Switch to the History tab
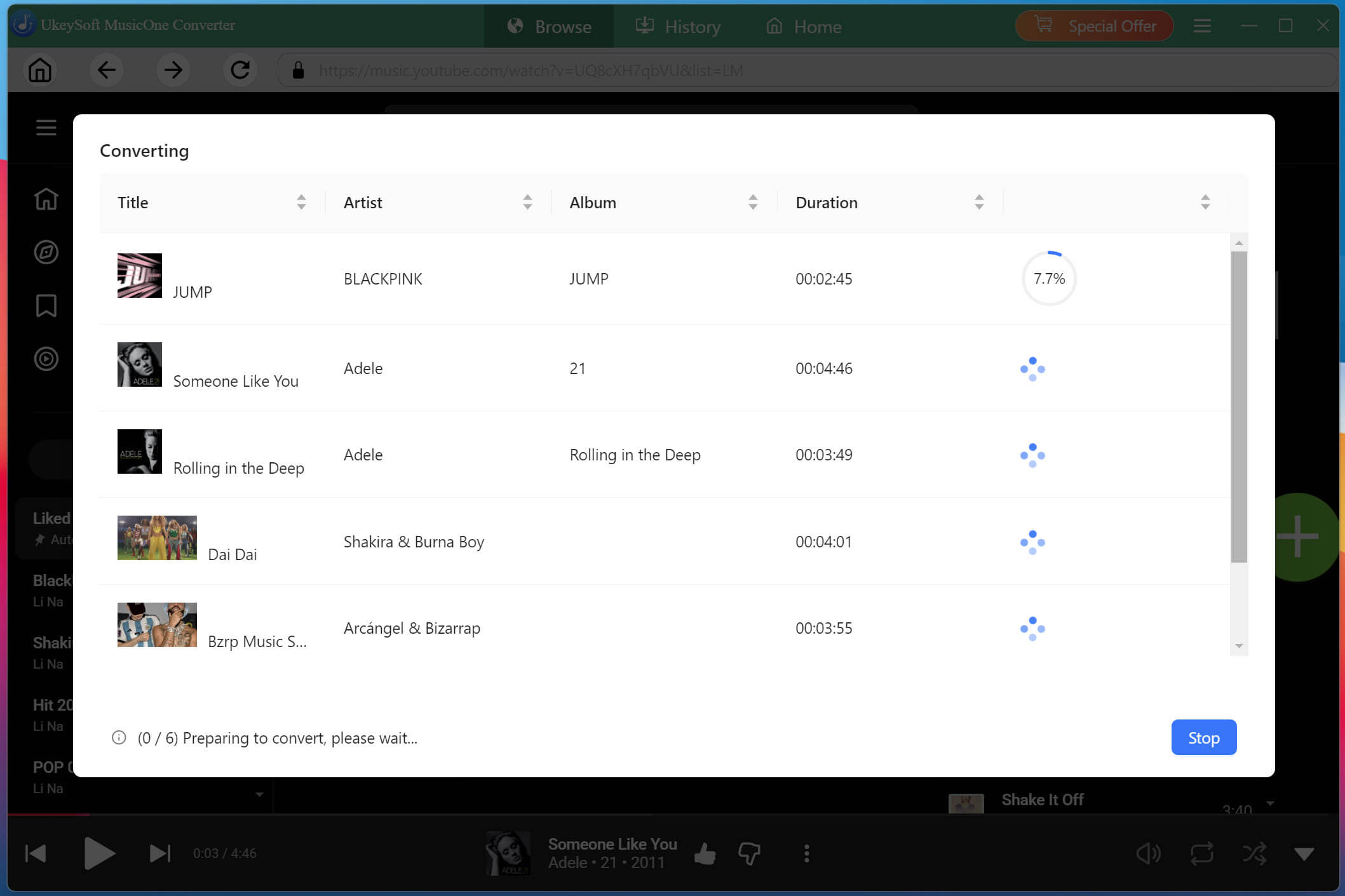 pos(678,26)
